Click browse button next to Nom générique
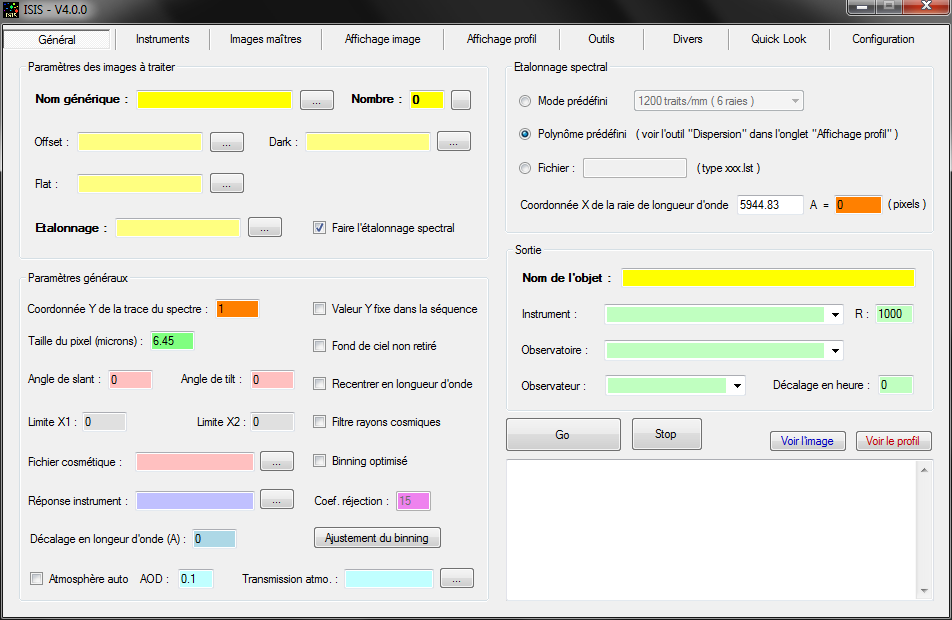Screen dimensions: 952x620 coord(316,100)
